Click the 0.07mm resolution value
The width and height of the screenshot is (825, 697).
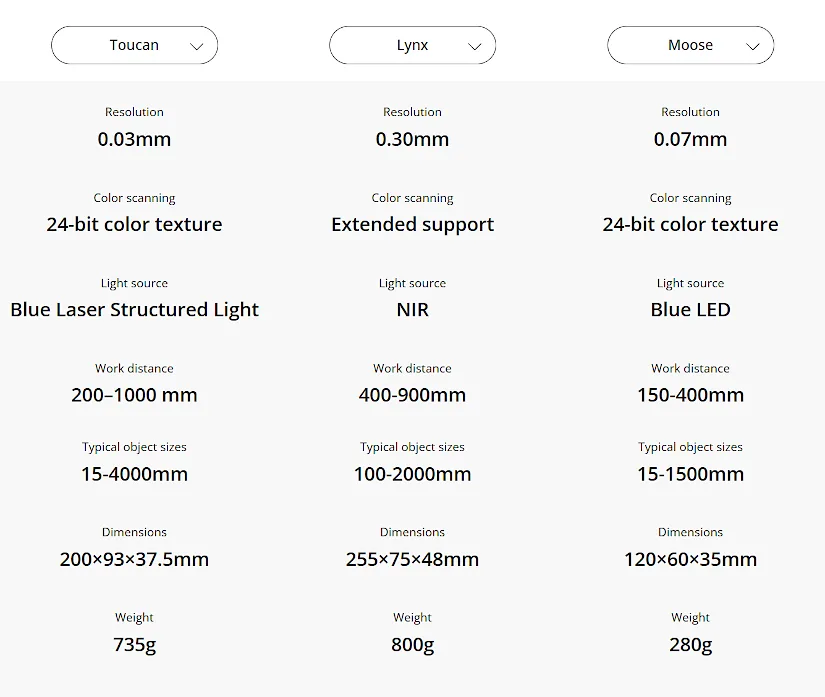click(690, 139)
